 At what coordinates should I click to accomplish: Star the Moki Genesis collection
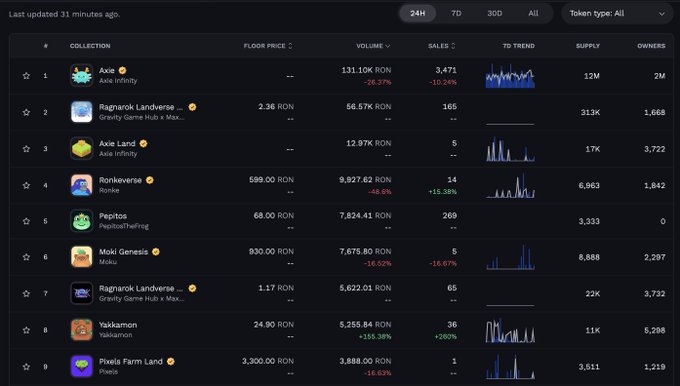point(26,257)
